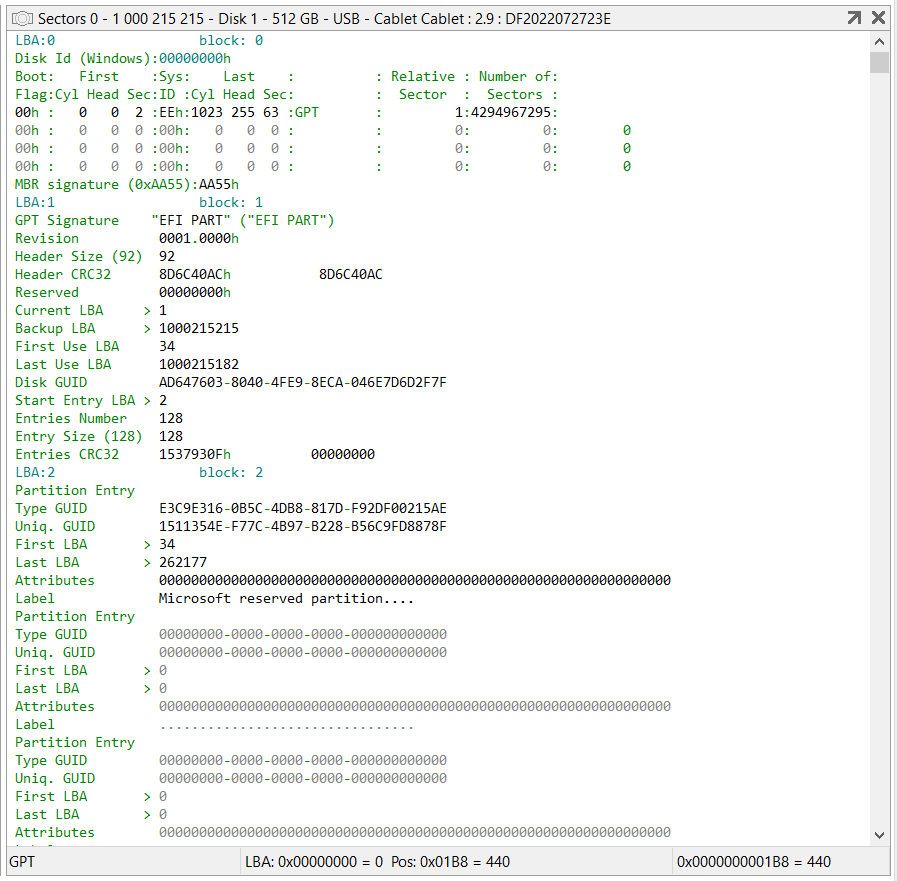Click Revision value 0001.0000h
The image size is (897, 881).
199,239
